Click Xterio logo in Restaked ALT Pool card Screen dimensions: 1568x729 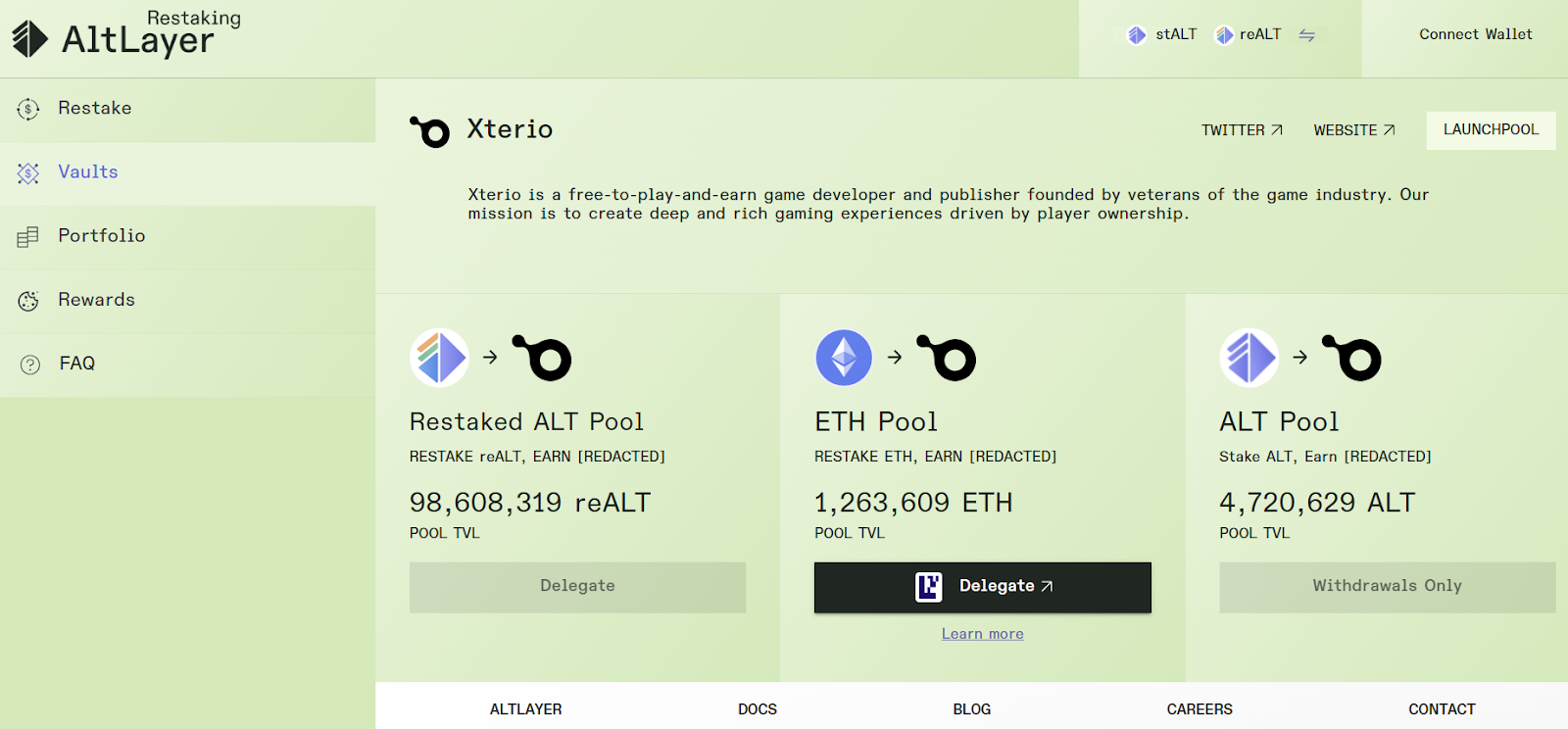542,358
